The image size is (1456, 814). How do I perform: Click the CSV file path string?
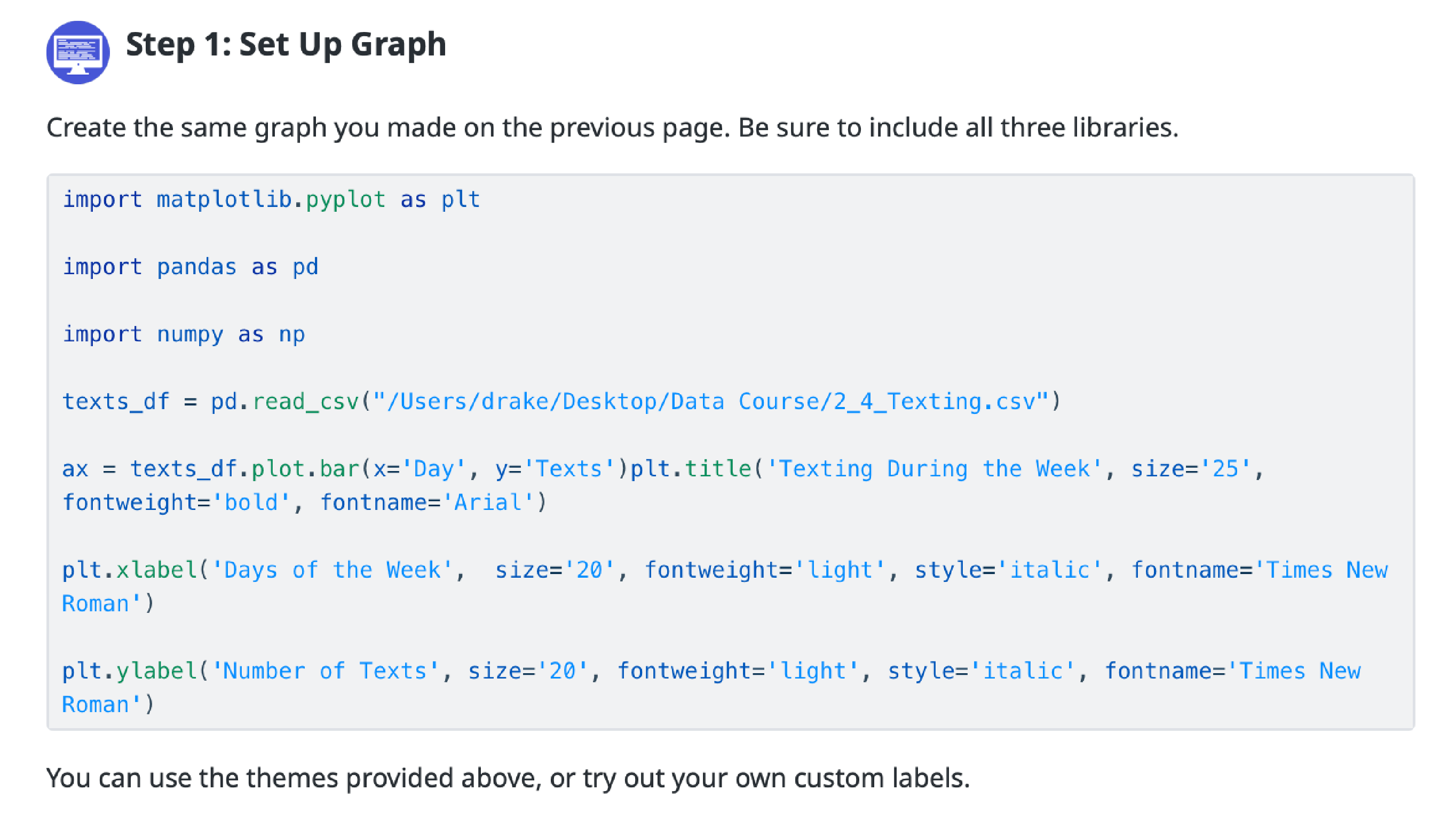click(710, 402)
